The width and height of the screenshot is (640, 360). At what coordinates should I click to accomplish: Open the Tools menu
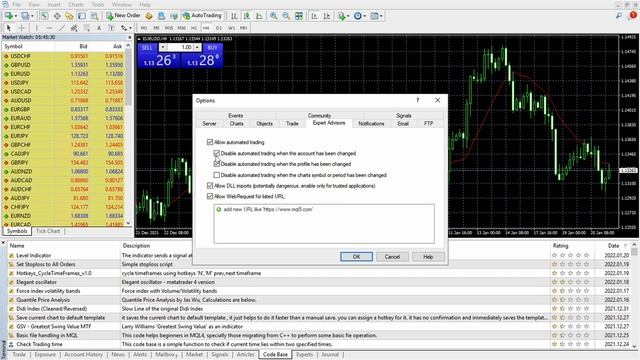[98, 4]
